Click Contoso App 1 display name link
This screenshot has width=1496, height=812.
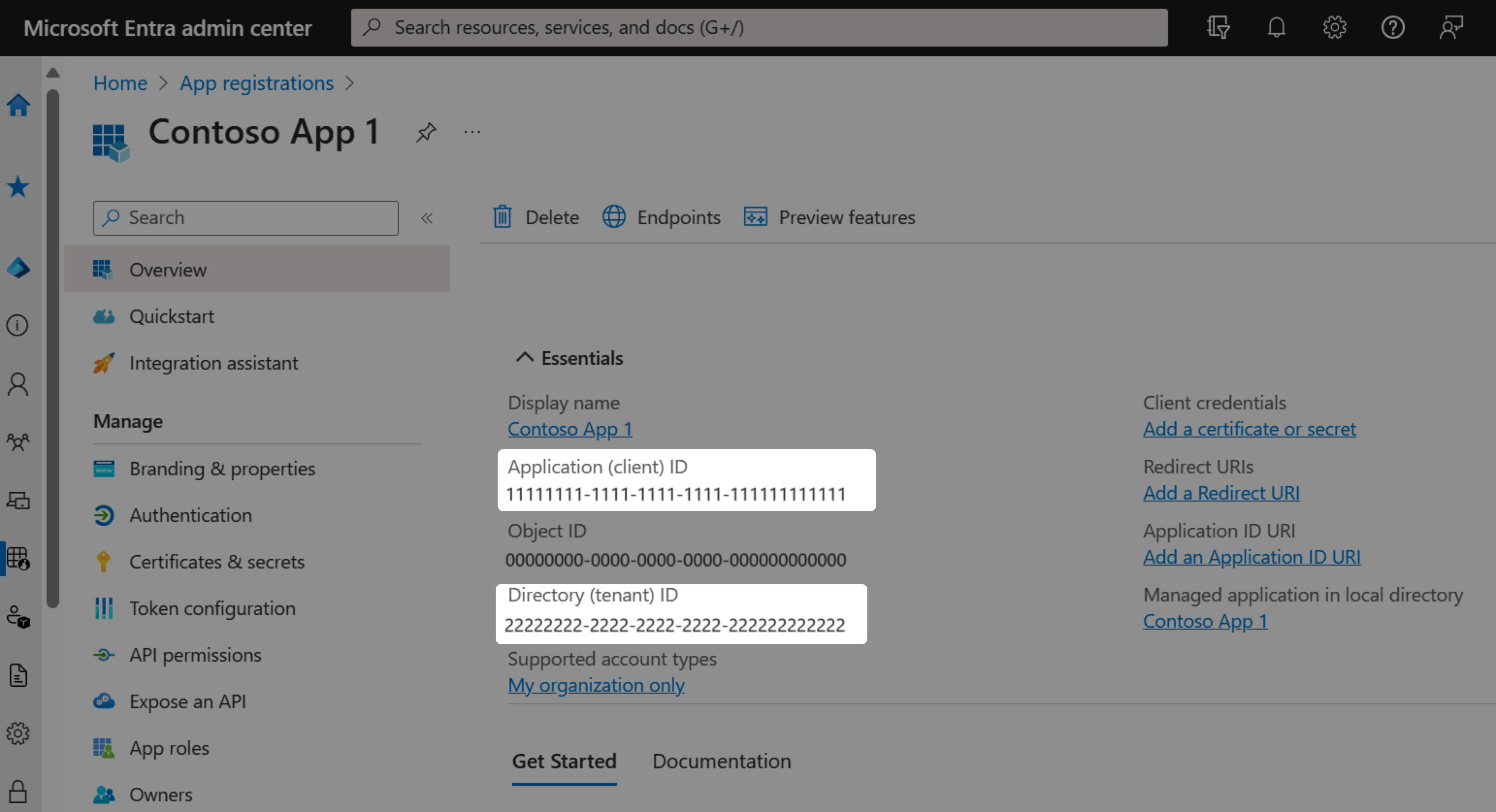569,429
